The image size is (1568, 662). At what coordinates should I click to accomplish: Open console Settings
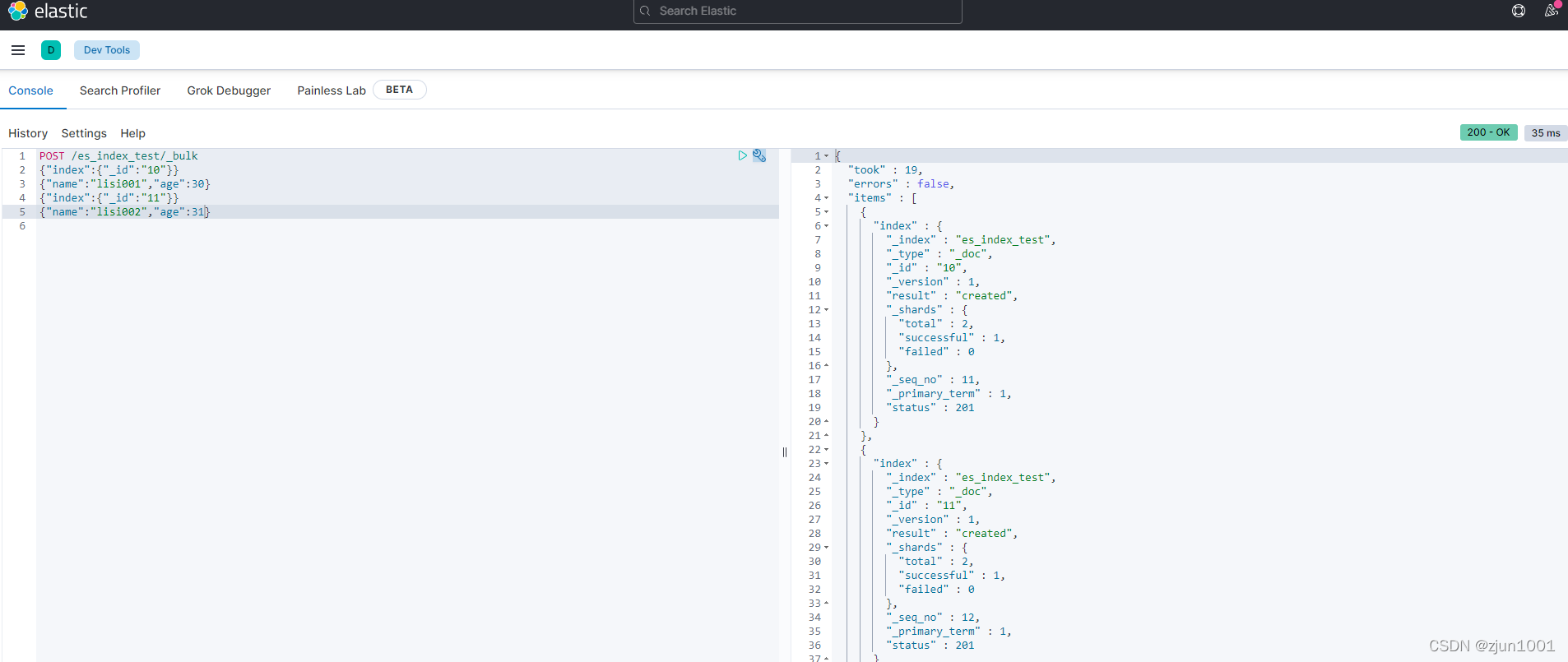tap(84, 133)
